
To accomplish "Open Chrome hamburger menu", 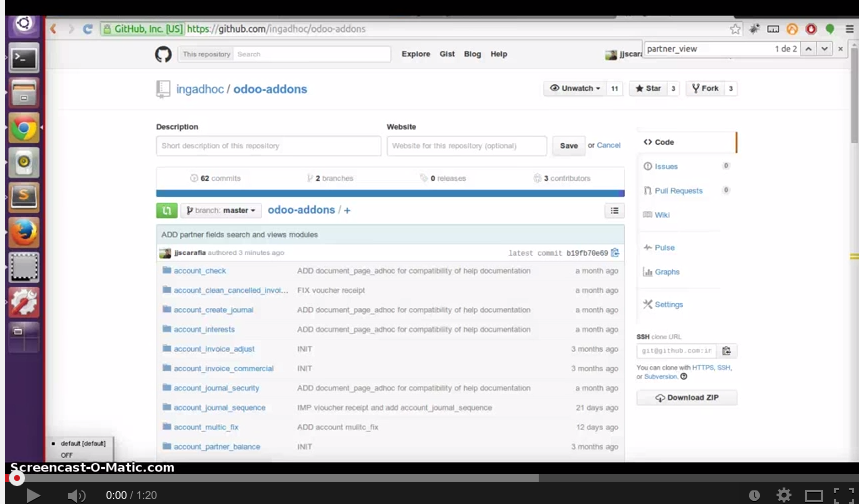I will click(850, 29).
